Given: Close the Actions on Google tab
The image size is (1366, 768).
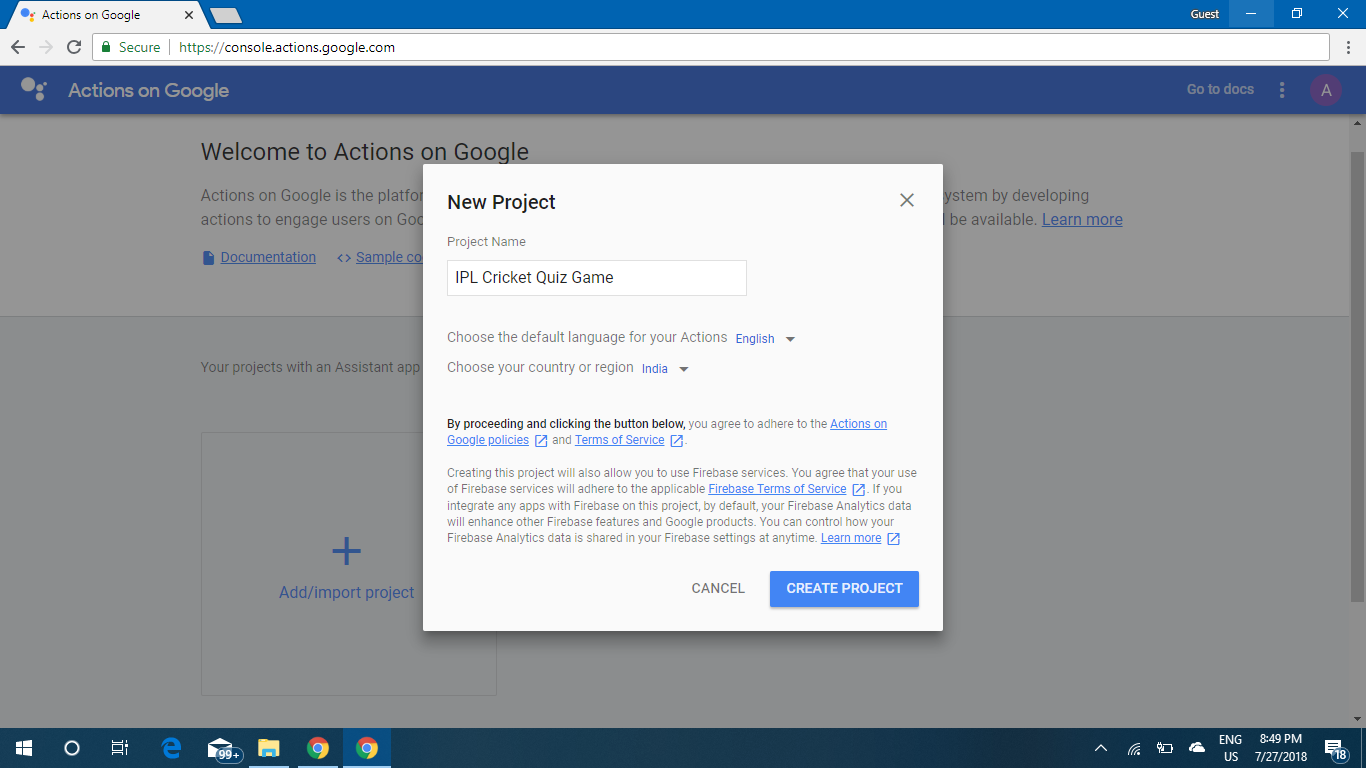Looking at the screenshot, I should coord(189,15).
